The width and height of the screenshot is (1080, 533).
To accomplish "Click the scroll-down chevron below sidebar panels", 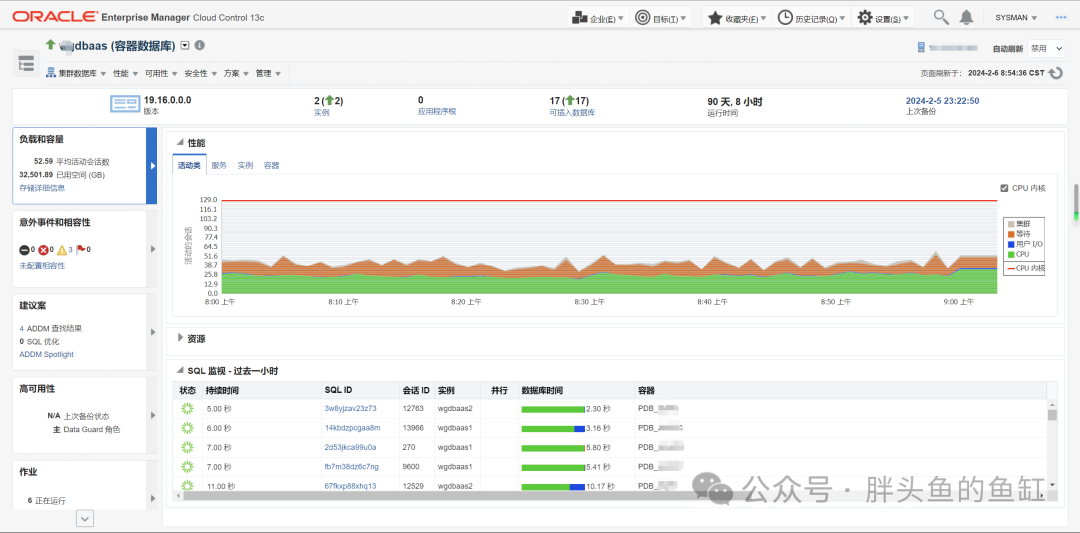I will click(85, 518).
